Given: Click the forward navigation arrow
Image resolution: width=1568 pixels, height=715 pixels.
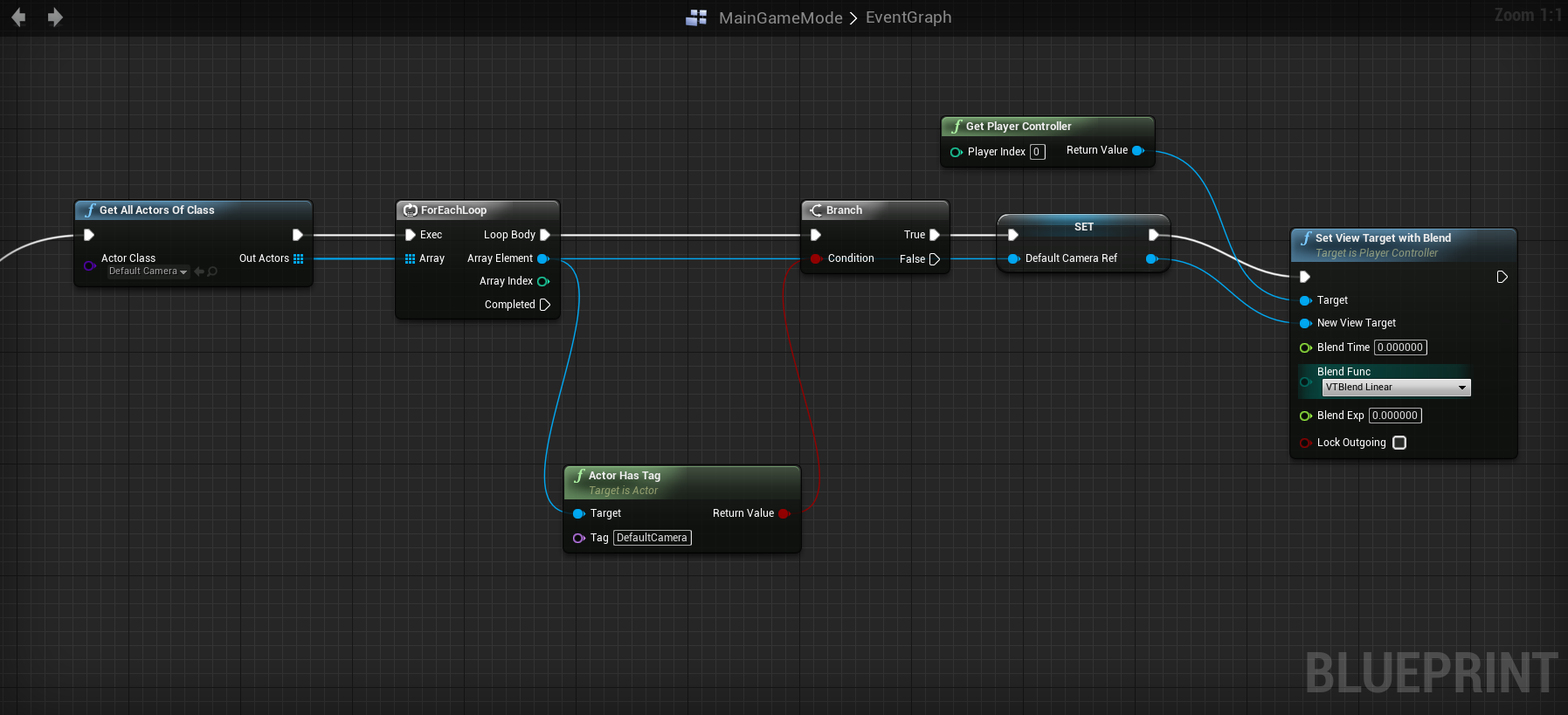Looking at the screenshot, I should click(x=55, y=17).
